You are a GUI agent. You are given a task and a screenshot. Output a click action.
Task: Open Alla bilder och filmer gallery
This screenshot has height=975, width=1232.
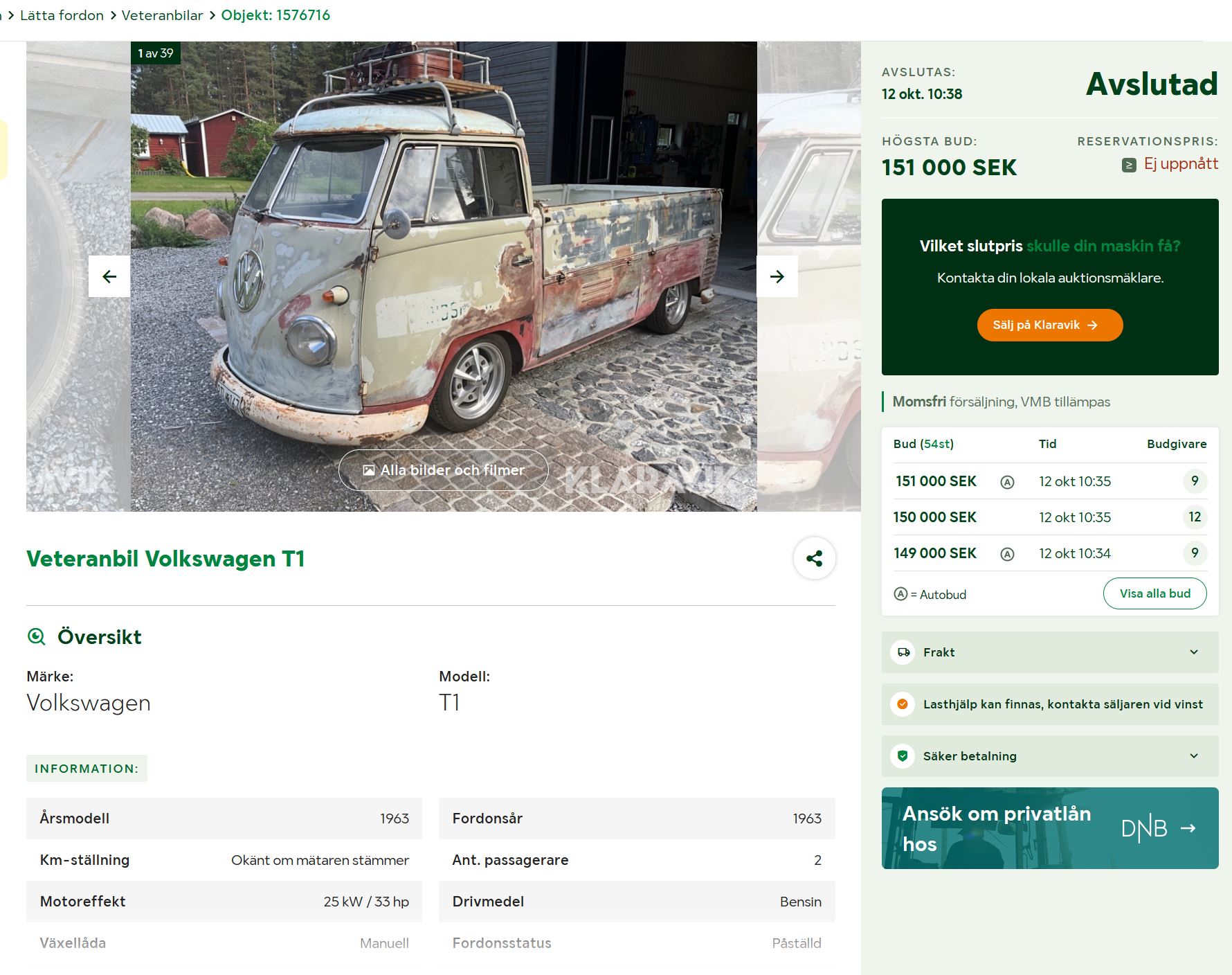coord(444,470)
